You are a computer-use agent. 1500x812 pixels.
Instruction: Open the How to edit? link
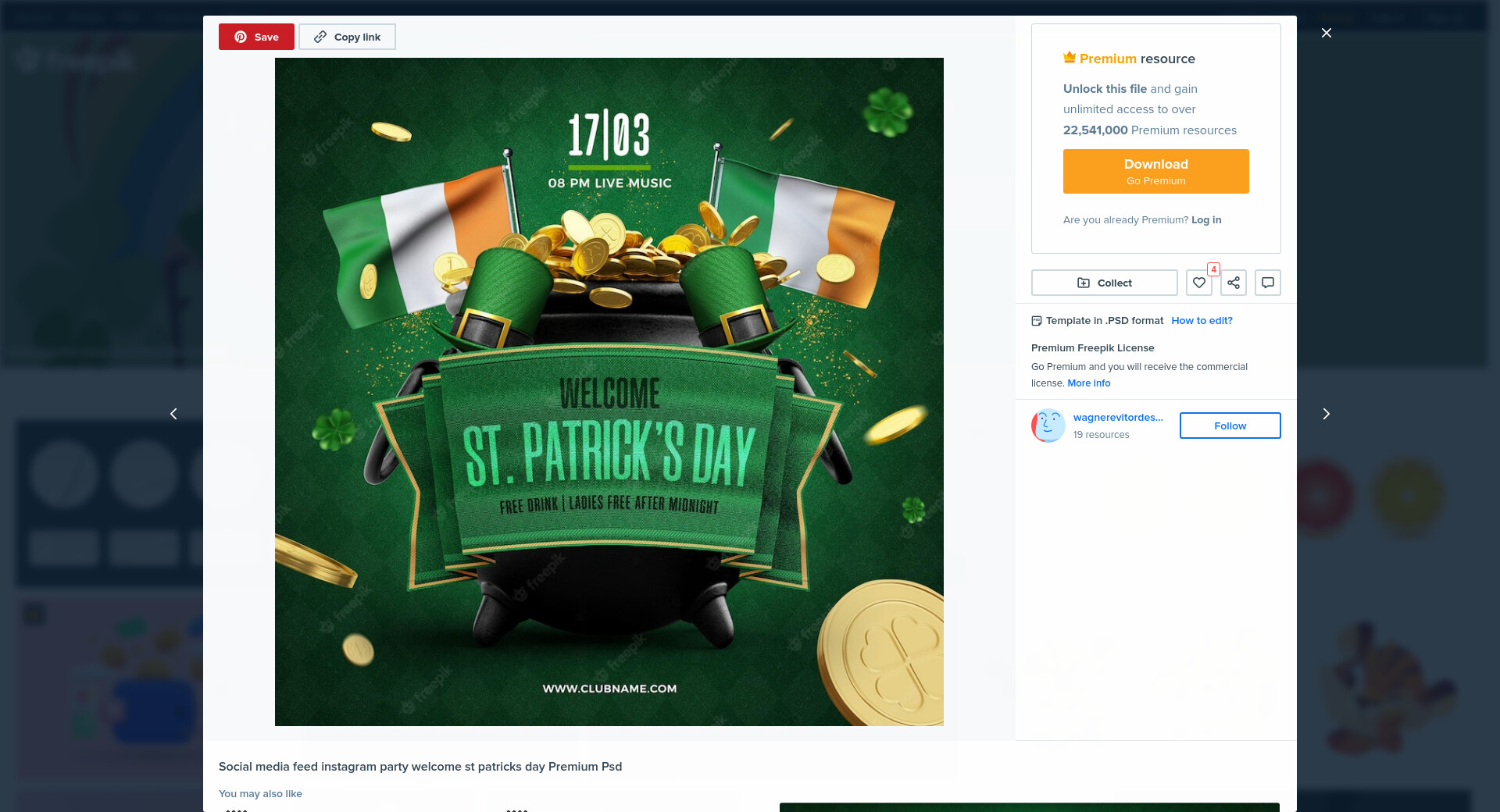pos(1202,321)
